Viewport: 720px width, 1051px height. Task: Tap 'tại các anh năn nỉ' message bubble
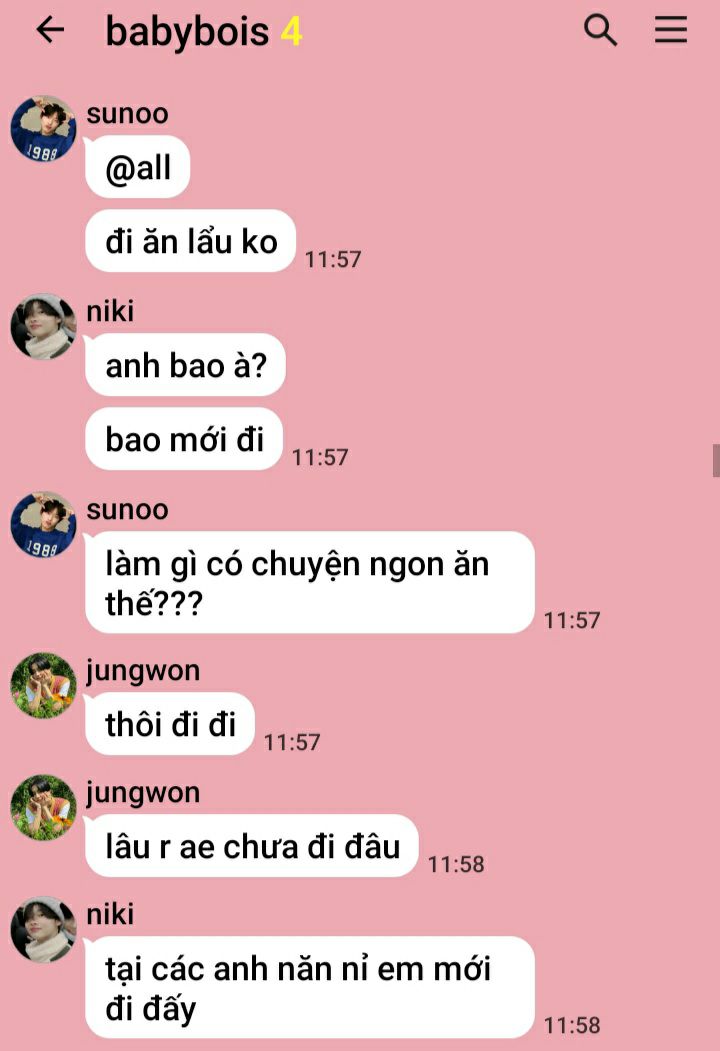click(310, 987)
